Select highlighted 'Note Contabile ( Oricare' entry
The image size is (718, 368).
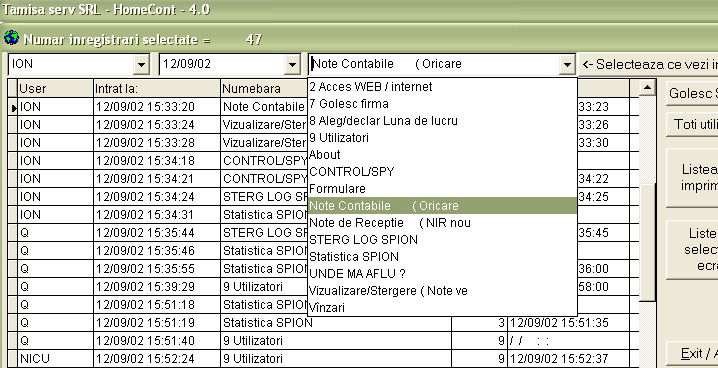pos(442,206)
